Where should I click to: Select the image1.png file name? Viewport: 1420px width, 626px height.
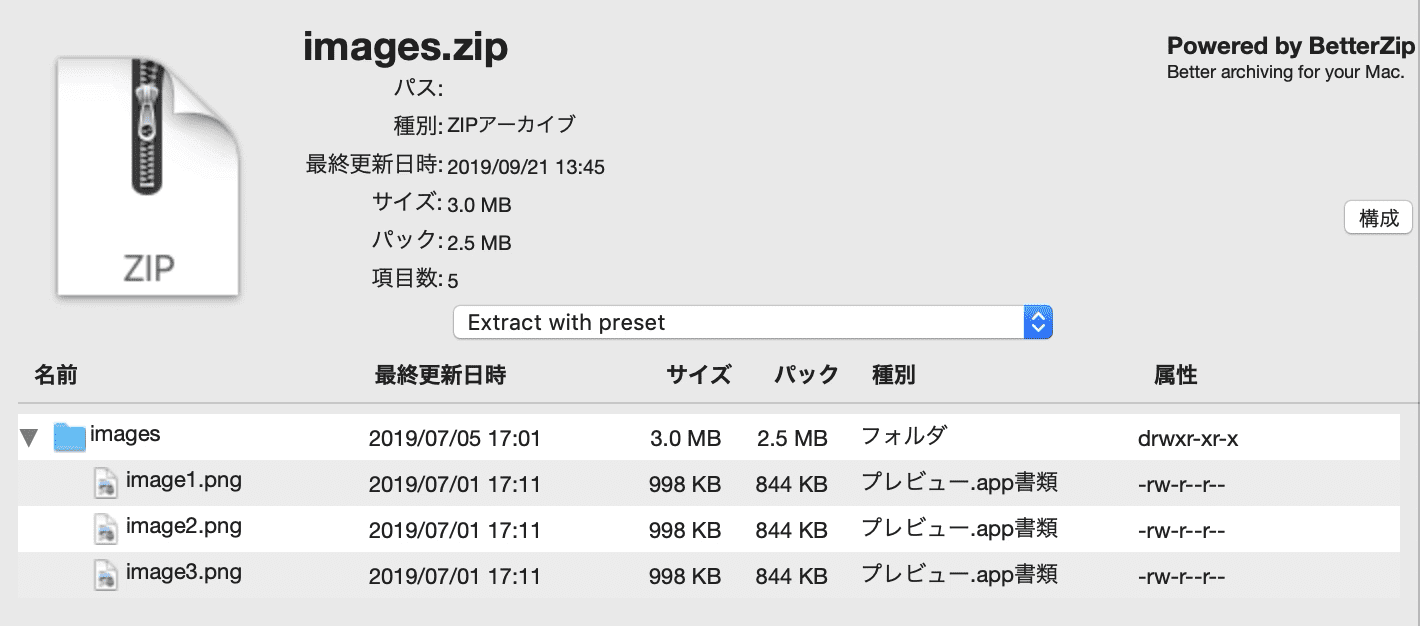tap(183, 481)
